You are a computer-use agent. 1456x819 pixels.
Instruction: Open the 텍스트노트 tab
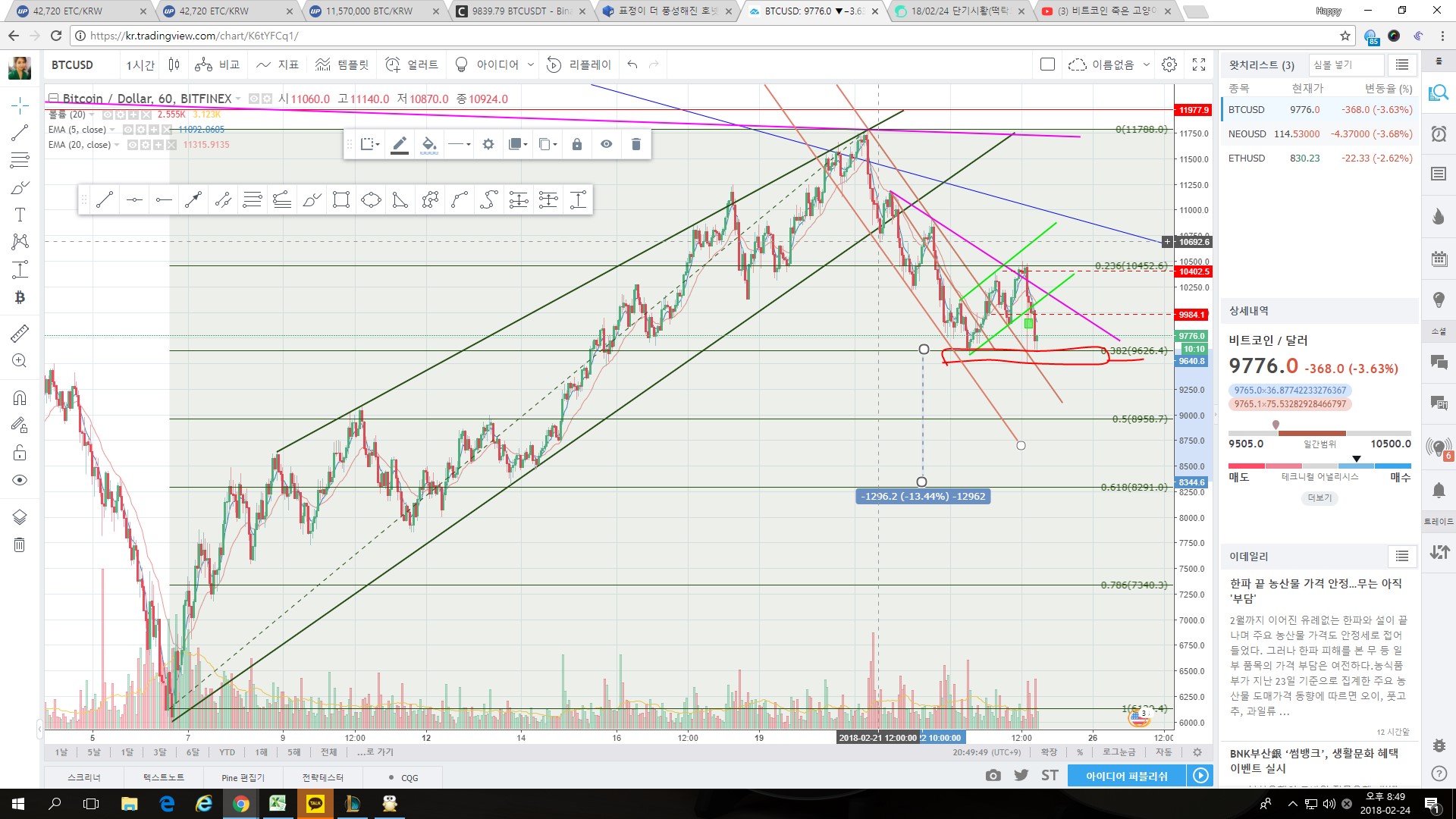164,777
